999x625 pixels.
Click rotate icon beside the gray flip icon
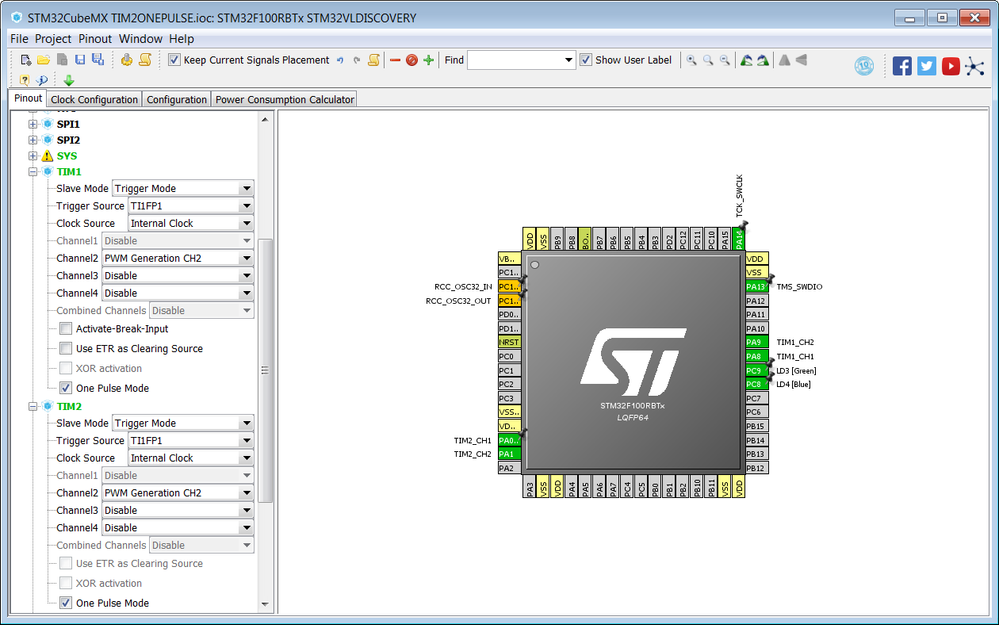(763, 61)
